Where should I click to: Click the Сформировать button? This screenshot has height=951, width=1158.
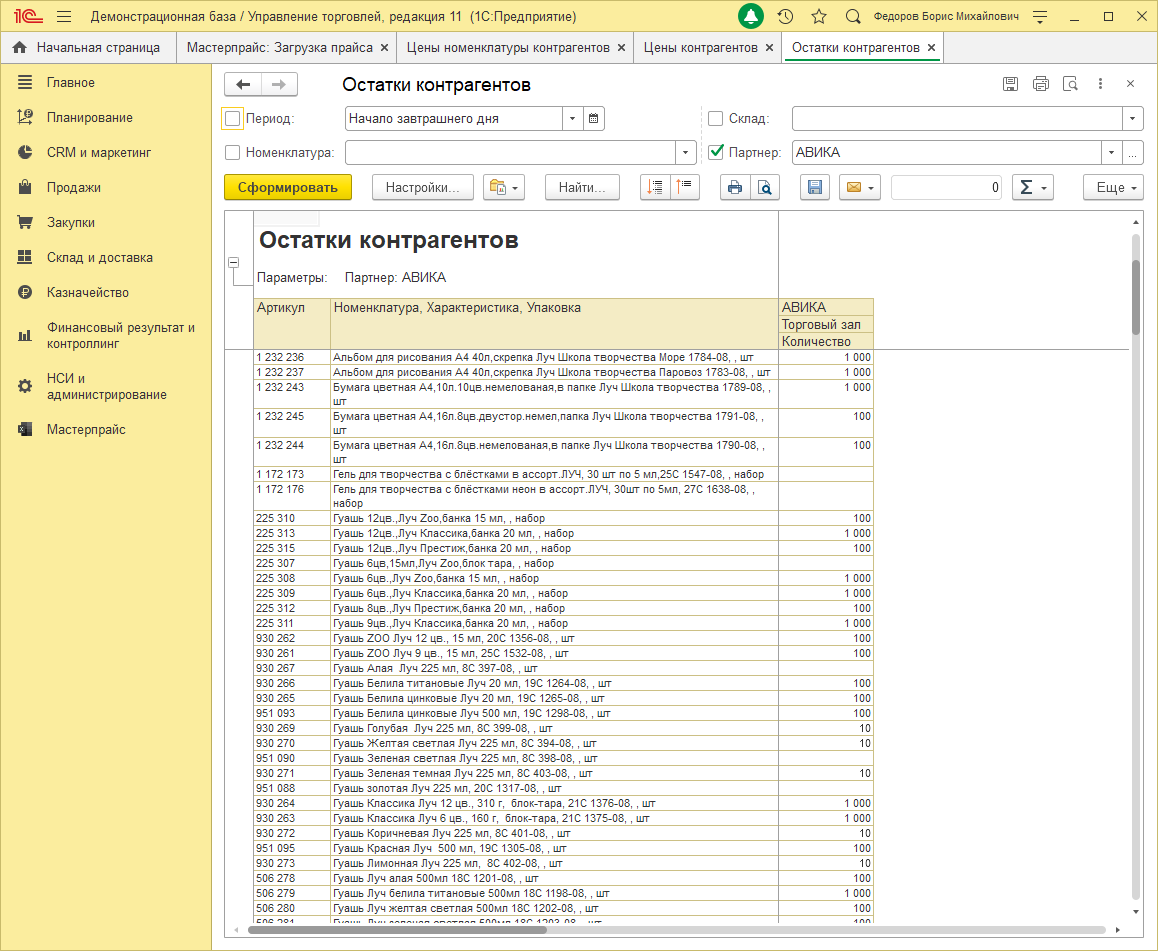coord(288,187)
